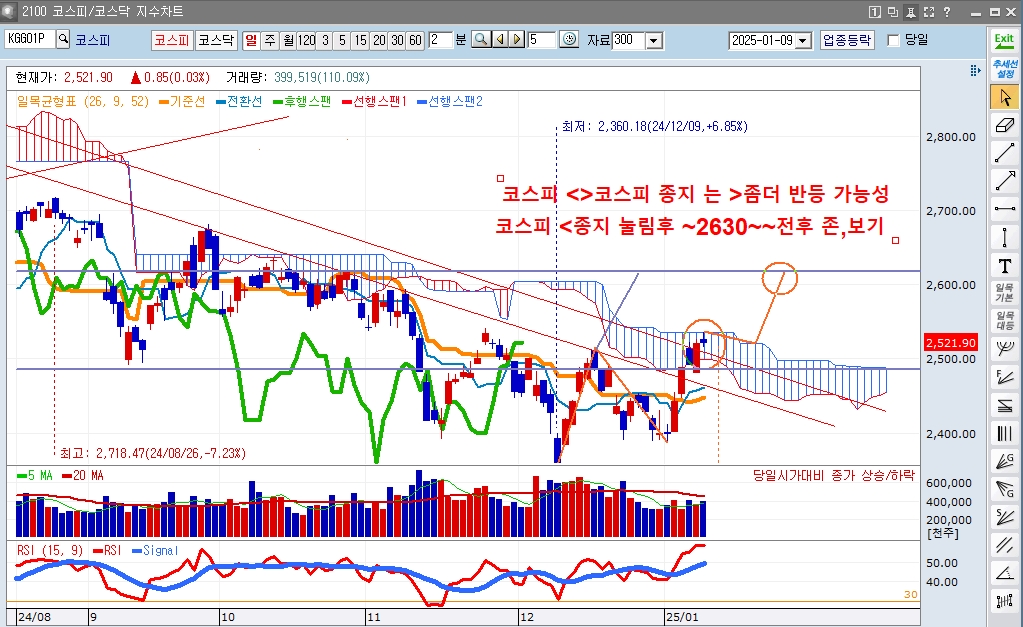Select the 주 weekly period toggle
Image resolution: width=1023 pixels, height=627 pixels.
(x=270, y=40)
